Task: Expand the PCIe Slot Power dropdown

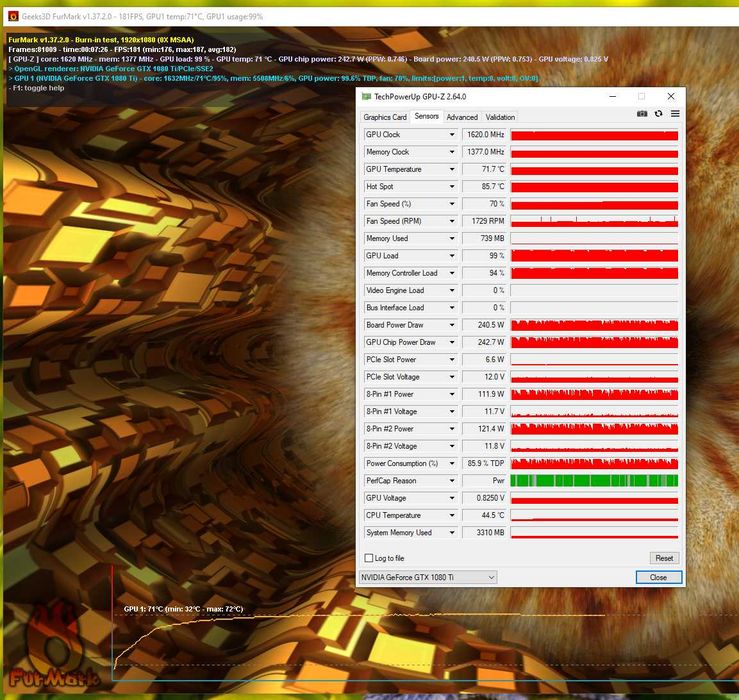Action: point(452,360)
